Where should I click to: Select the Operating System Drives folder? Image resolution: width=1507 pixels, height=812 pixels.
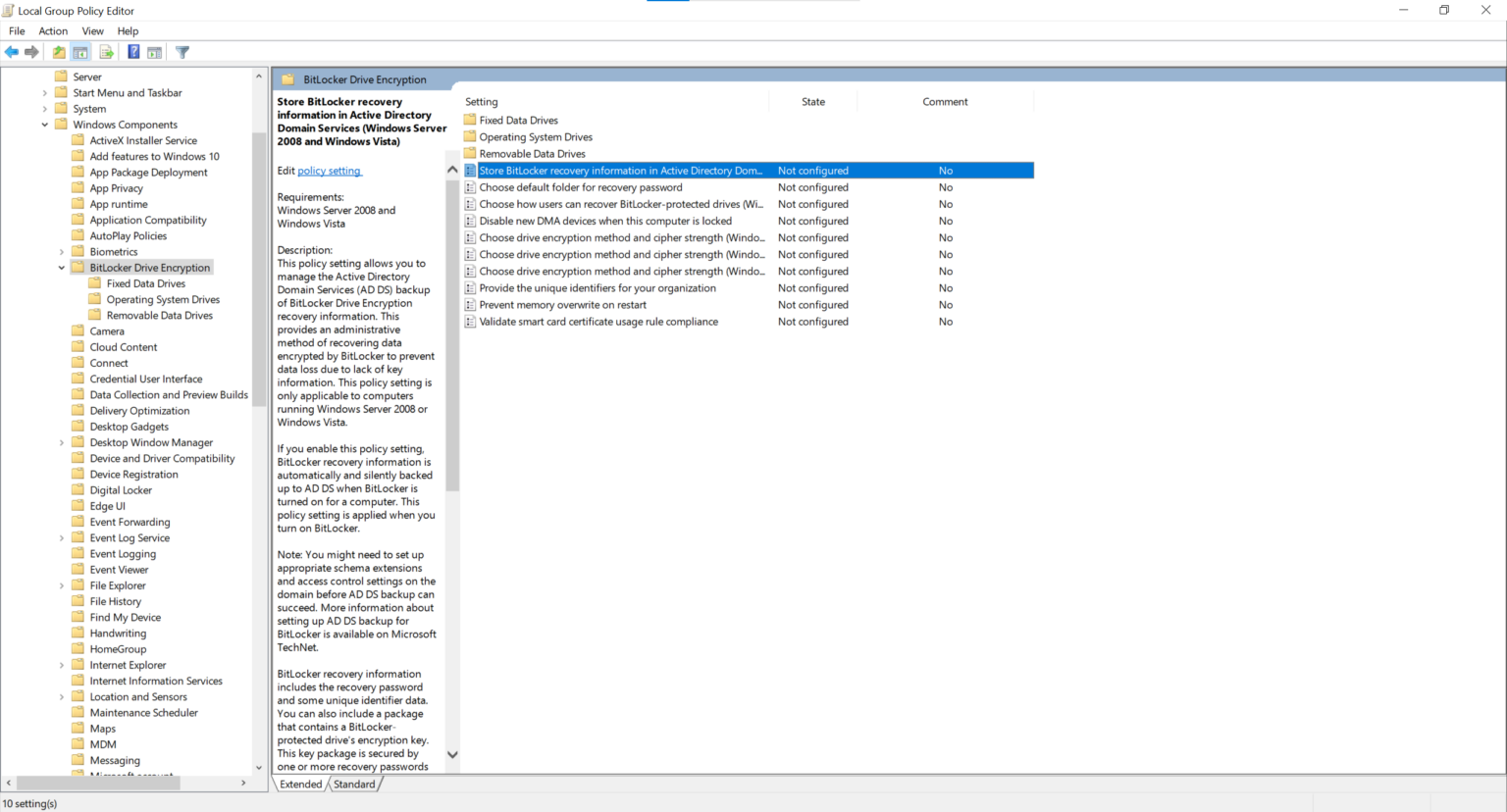point(535,136)
